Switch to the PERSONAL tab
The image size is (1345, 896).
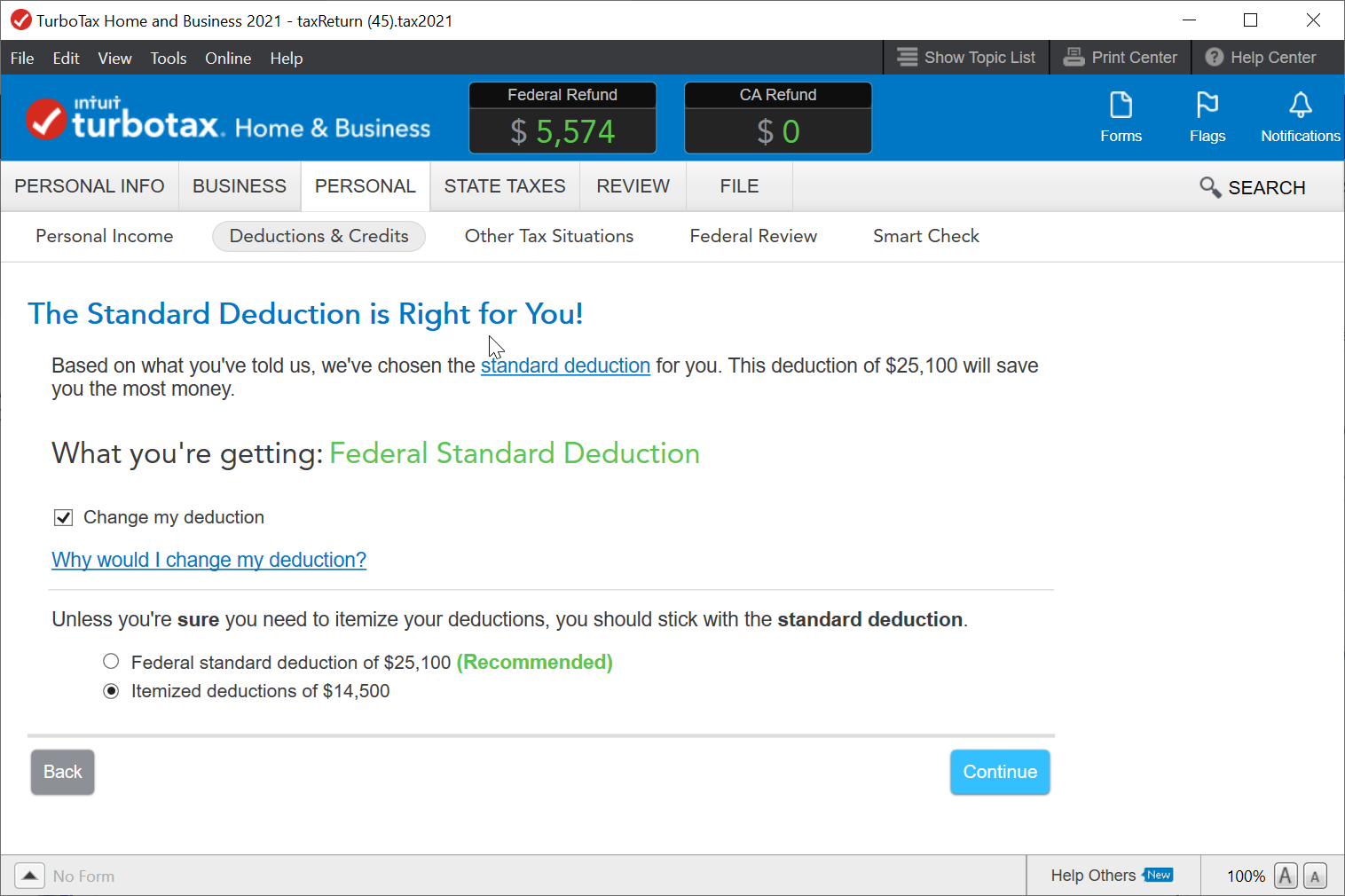tap(366, 186)
